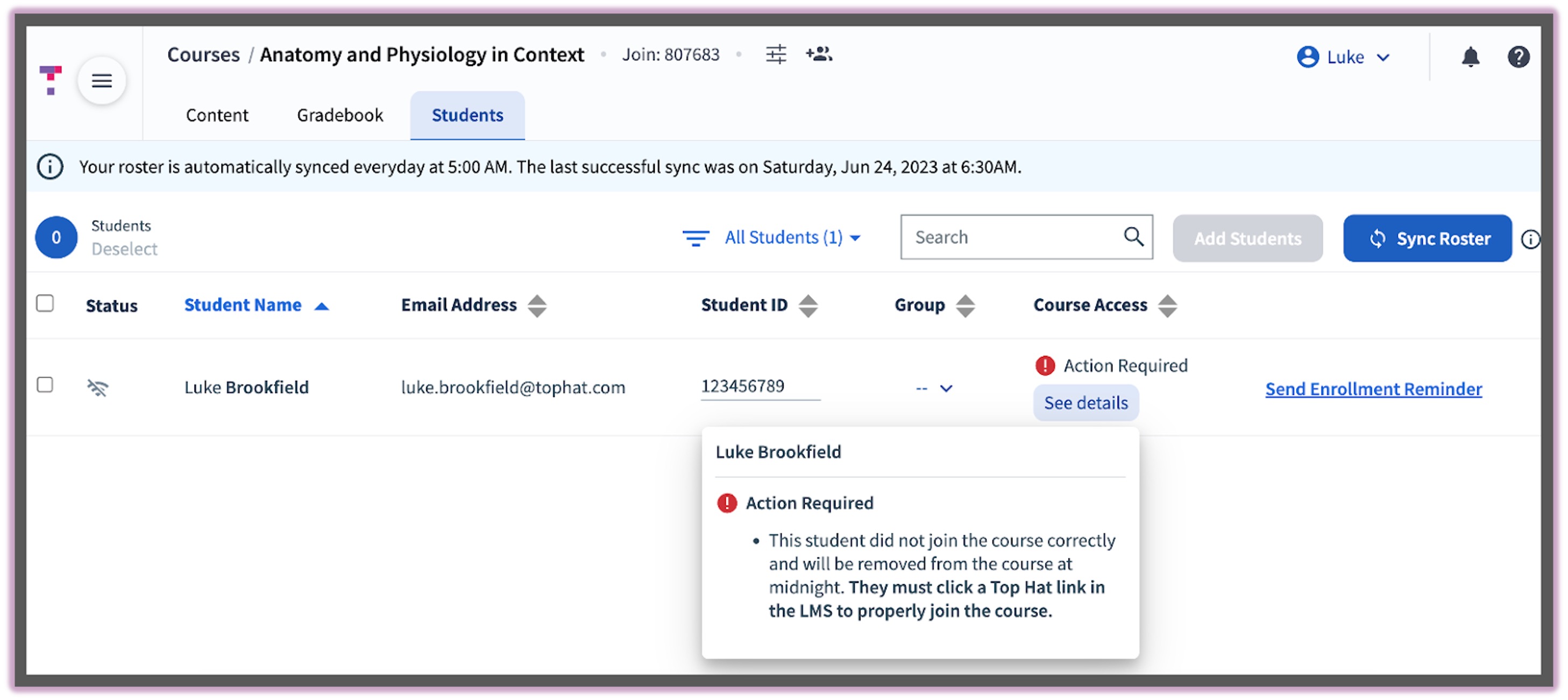The image size is (1568, 700).
Task: Switch to the Content tab
Action: click(217, 115)
